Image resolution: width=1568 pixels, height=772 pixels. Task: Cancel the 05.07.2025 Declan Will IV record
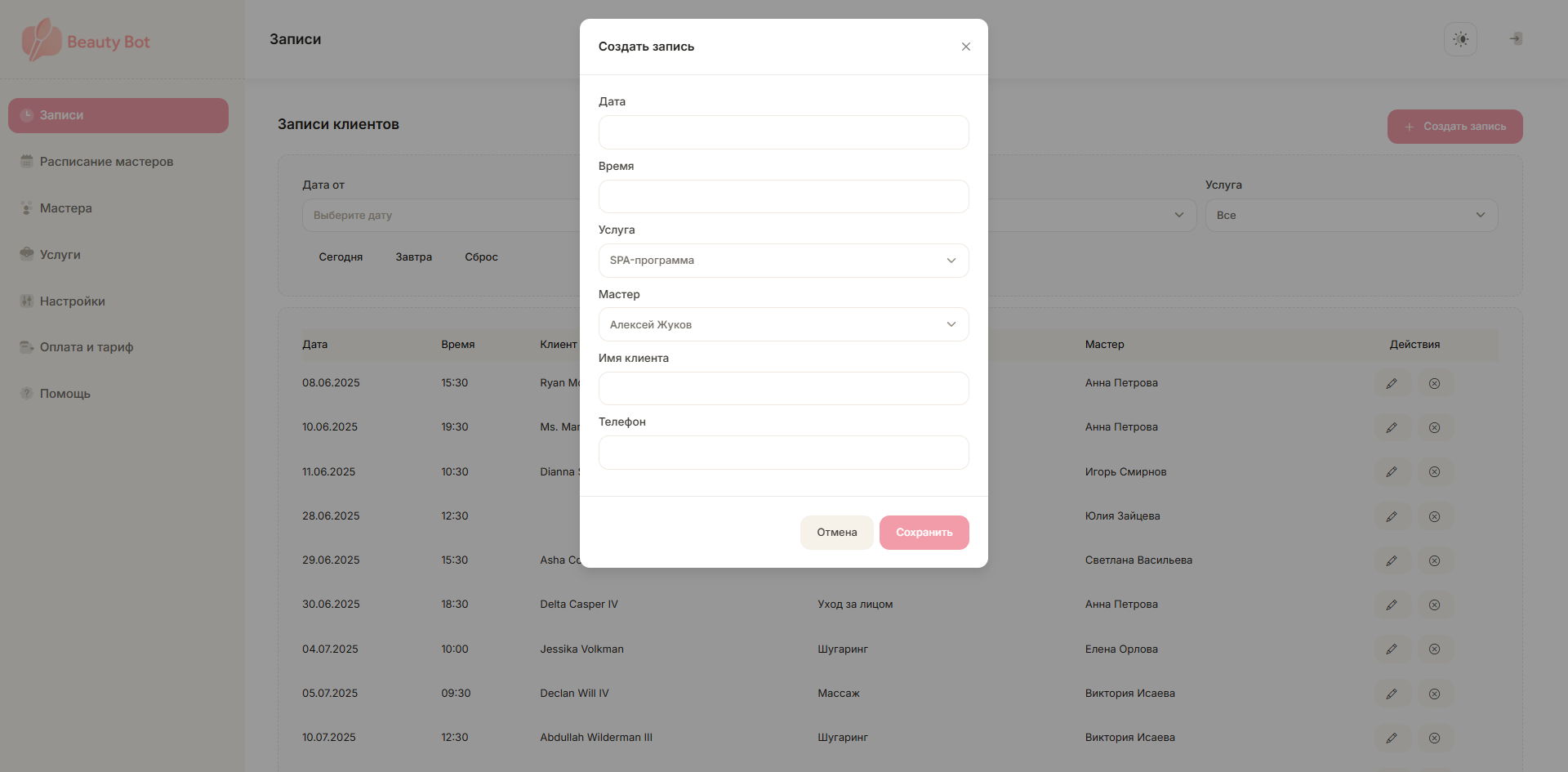[1434, 694]
